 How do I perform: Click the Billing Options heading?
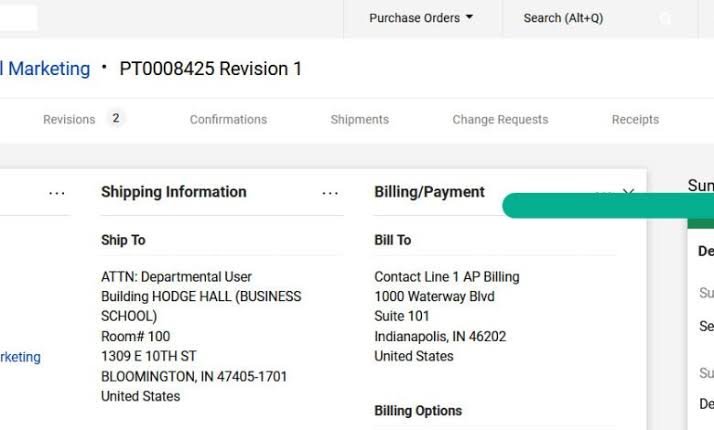click(x=418, y=410)
